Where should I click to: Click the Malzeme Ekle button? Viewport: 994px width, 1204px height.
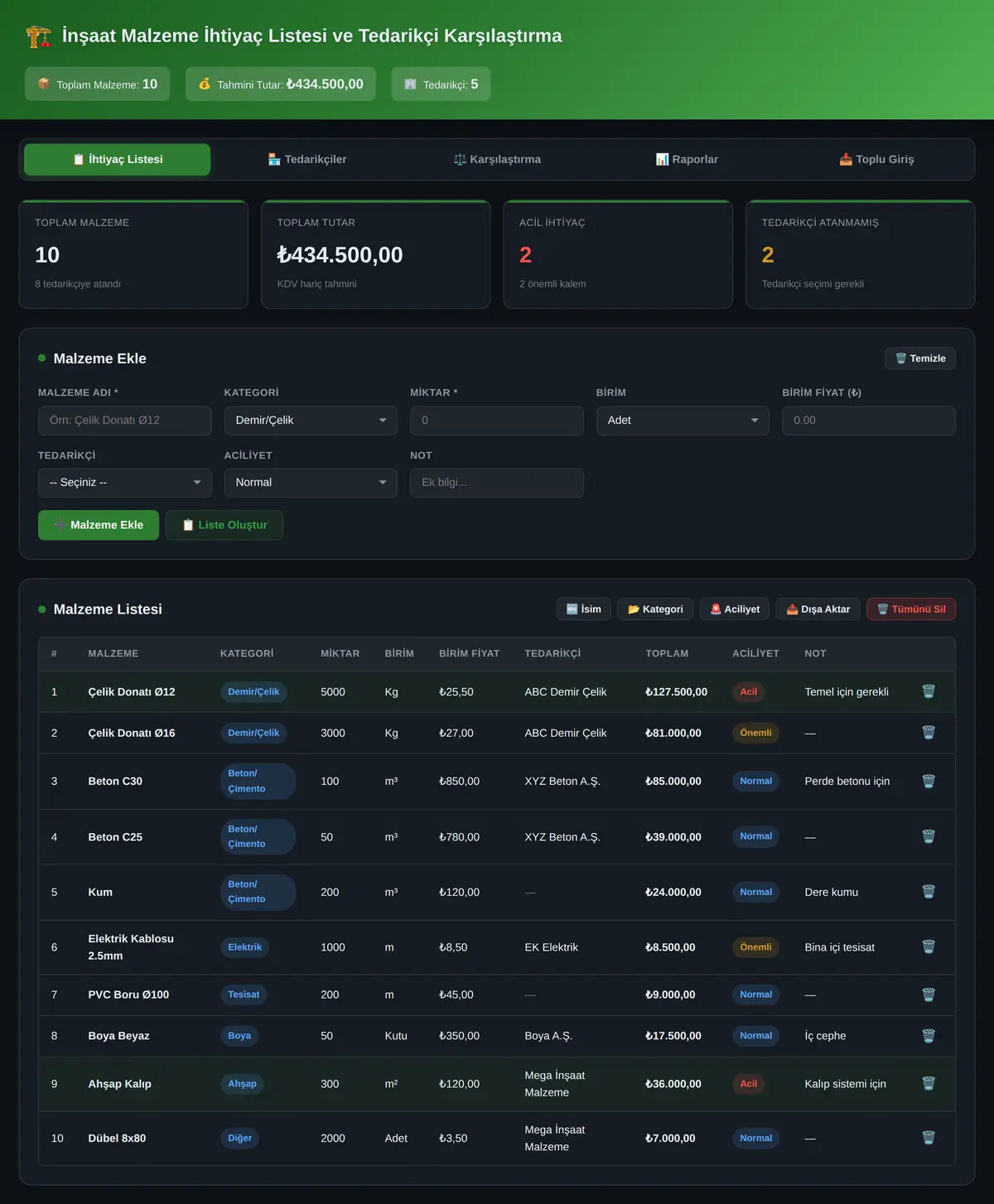tap(99, 525)
